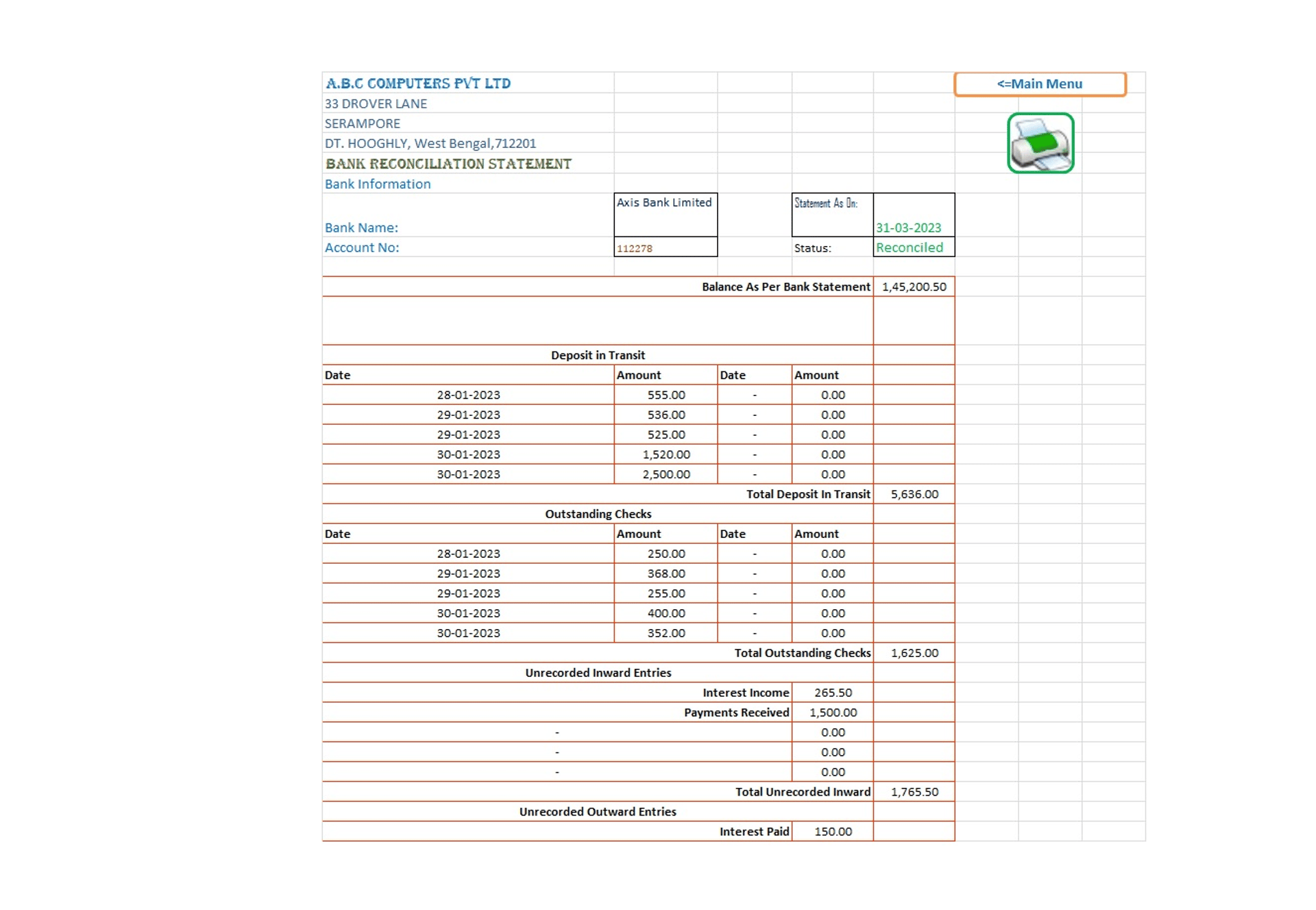
Task: Select bank statement balance 1,45,200.50
Action: 913,286
